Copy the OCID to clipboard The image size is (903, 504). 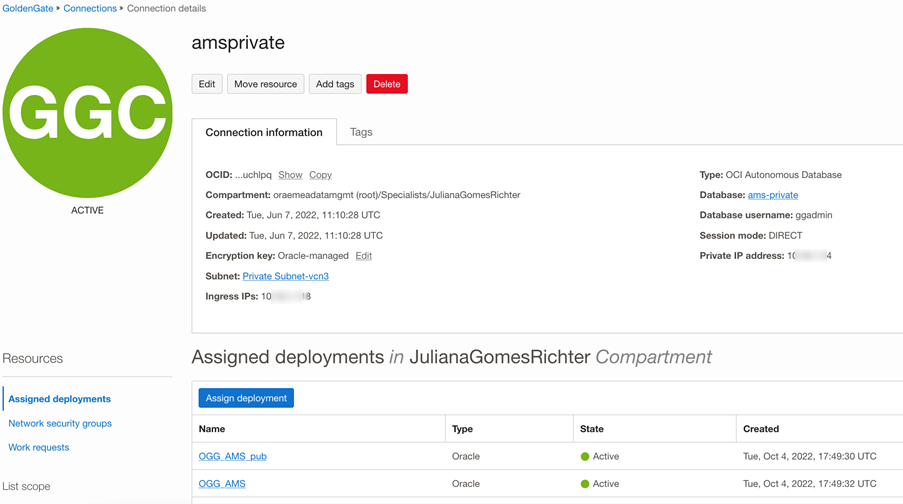[320, 175]
